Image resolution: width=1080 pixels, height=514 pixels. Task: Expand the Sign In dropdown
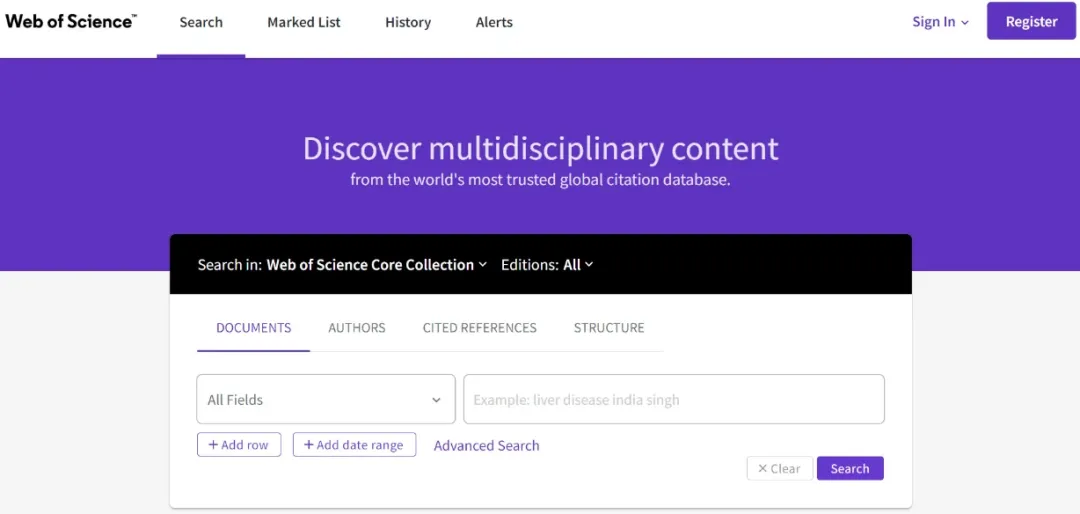[x=940, y=22]
